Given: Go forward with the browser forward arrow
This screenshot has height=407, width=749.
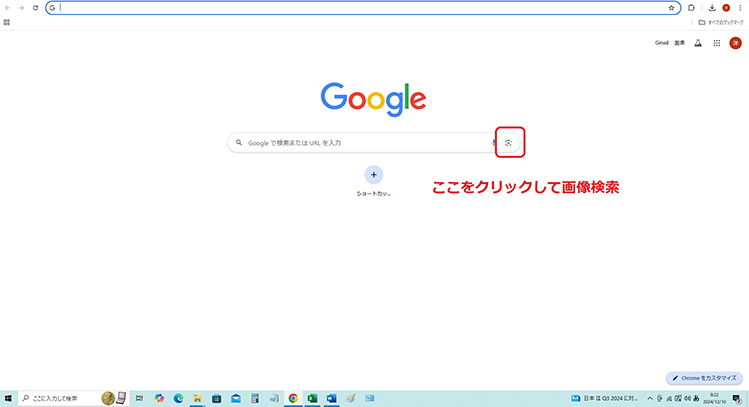Looking at the screenshot, I should coord(21,8).
